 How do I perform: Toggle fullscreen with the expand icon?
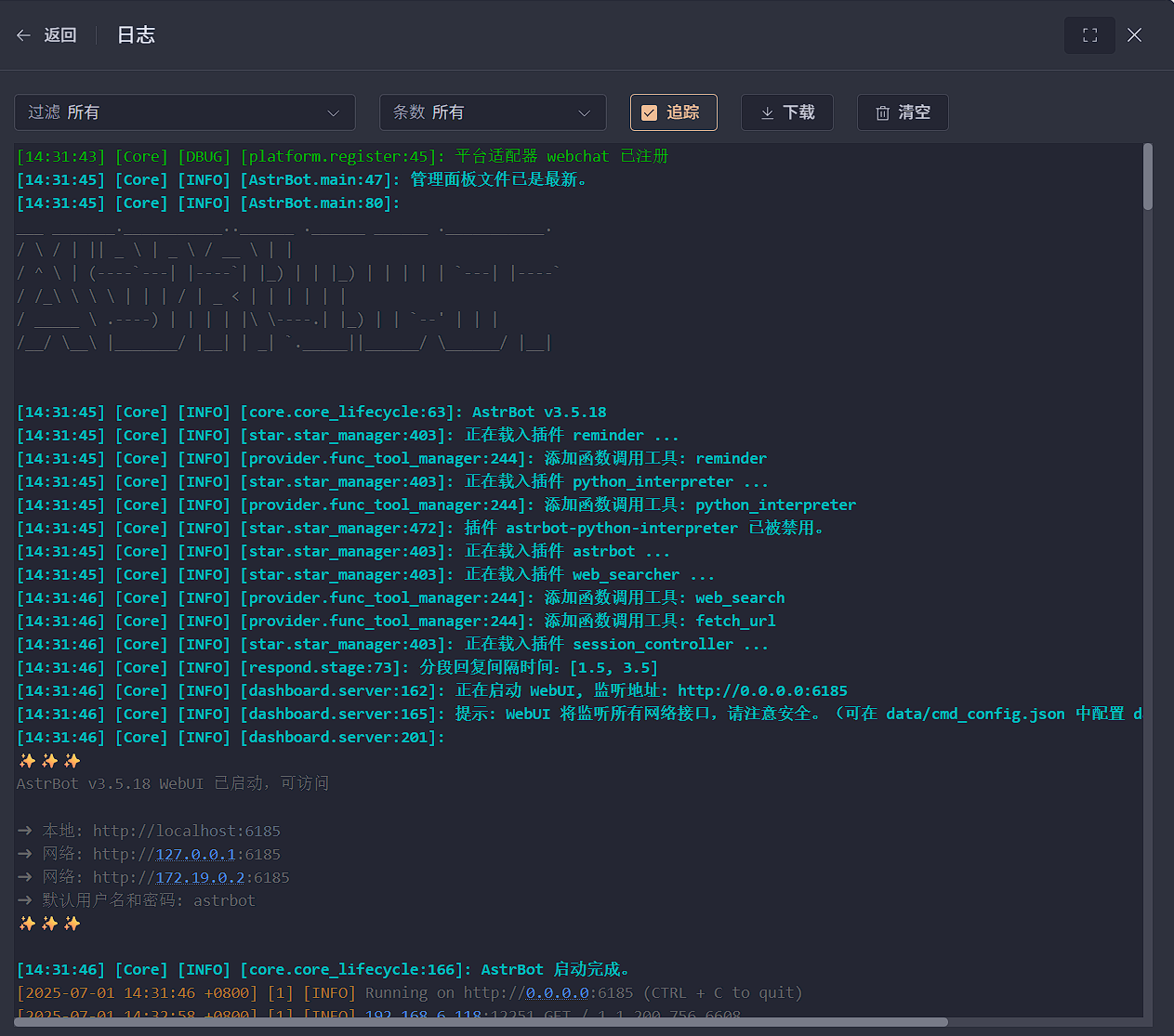point(1089,35)
